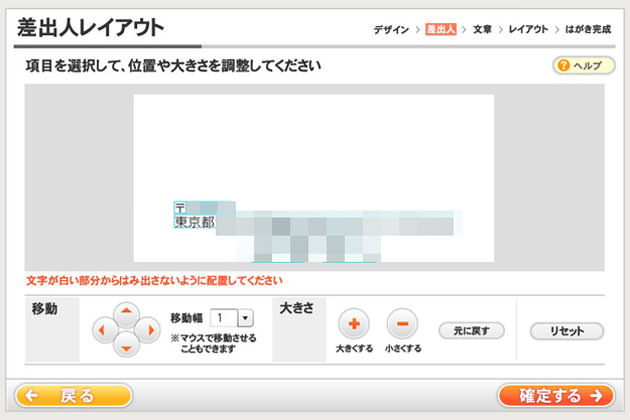Click the リセット button
This screenshot has width=630, height=420.
pyautogui.click(x=567, y=331)
